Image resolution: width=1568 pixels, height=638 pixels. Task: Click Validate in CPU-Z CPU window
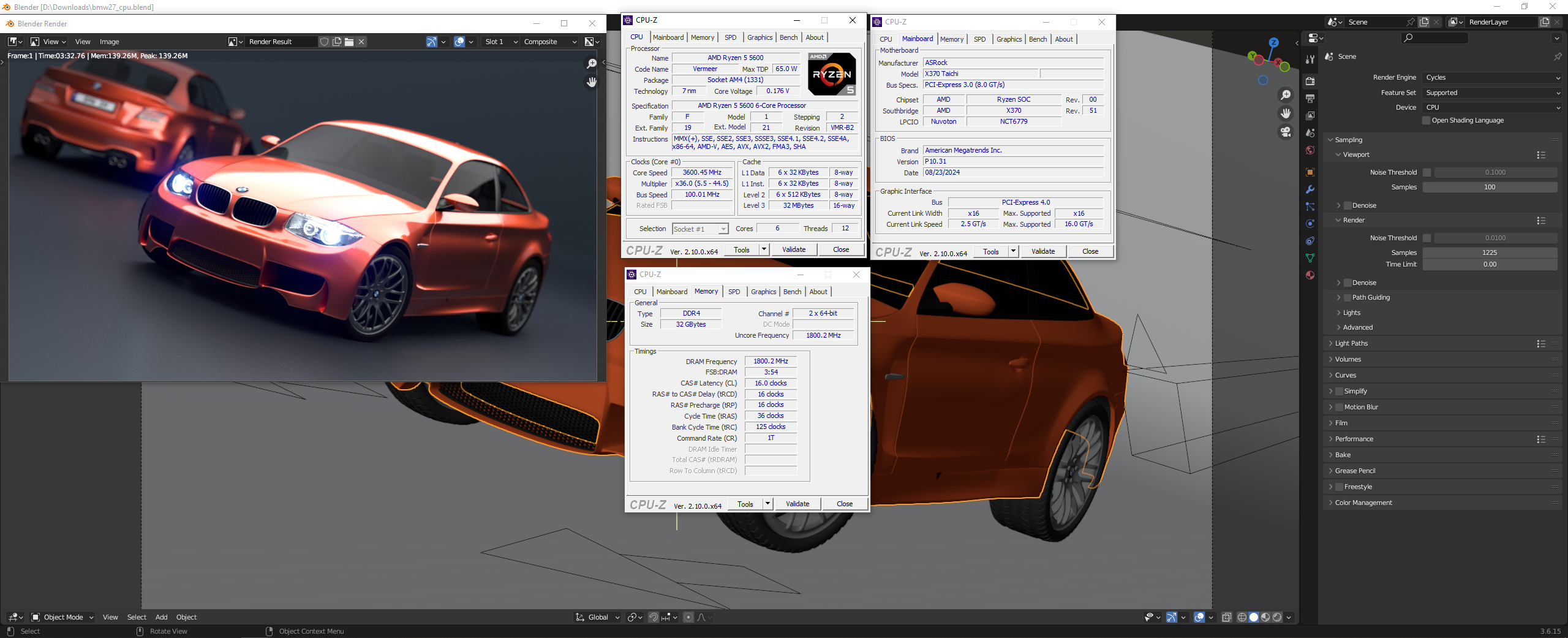click(794, 249)
